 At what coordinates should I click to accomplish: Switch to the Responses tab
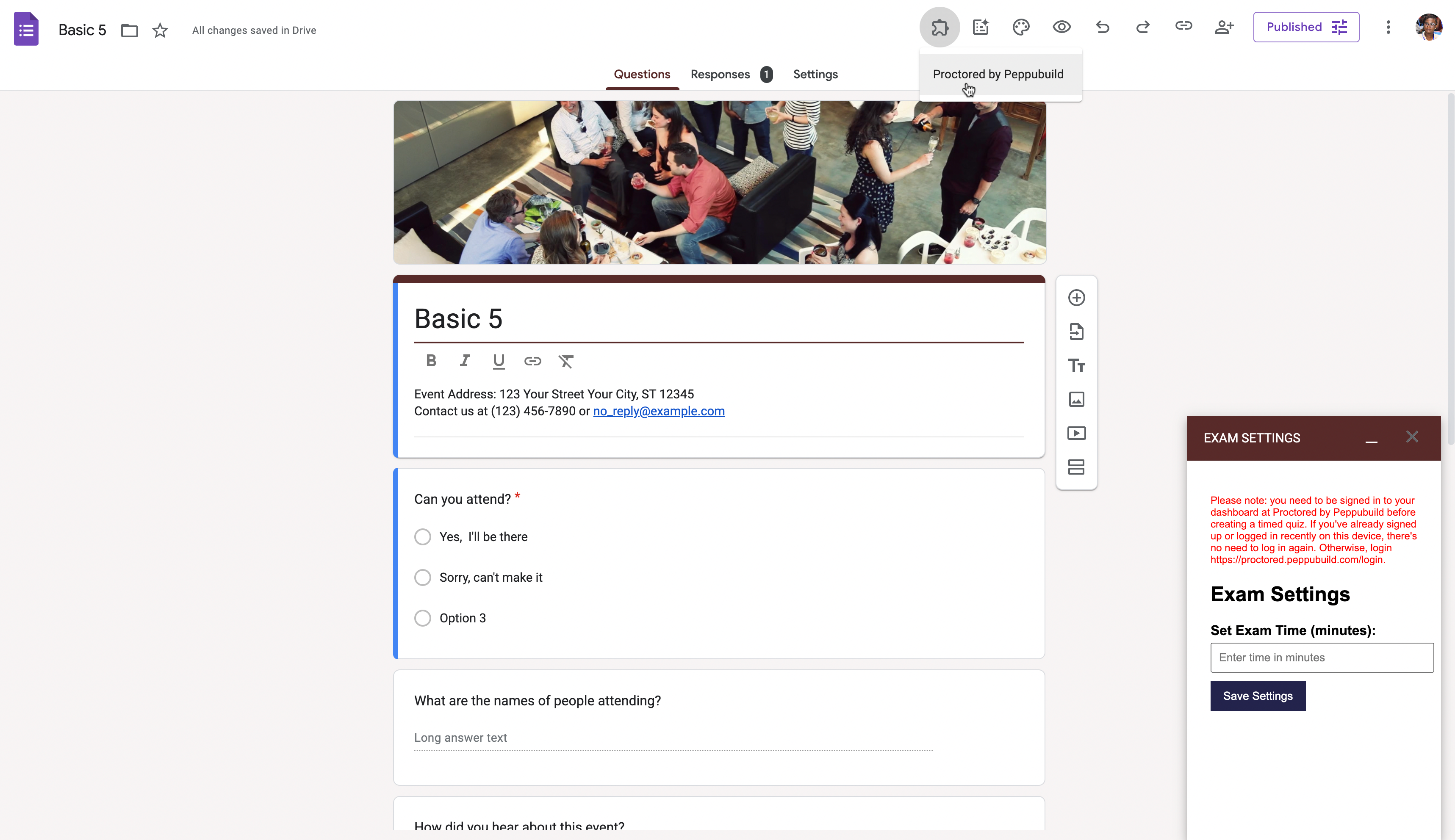(x=731, y=75)
